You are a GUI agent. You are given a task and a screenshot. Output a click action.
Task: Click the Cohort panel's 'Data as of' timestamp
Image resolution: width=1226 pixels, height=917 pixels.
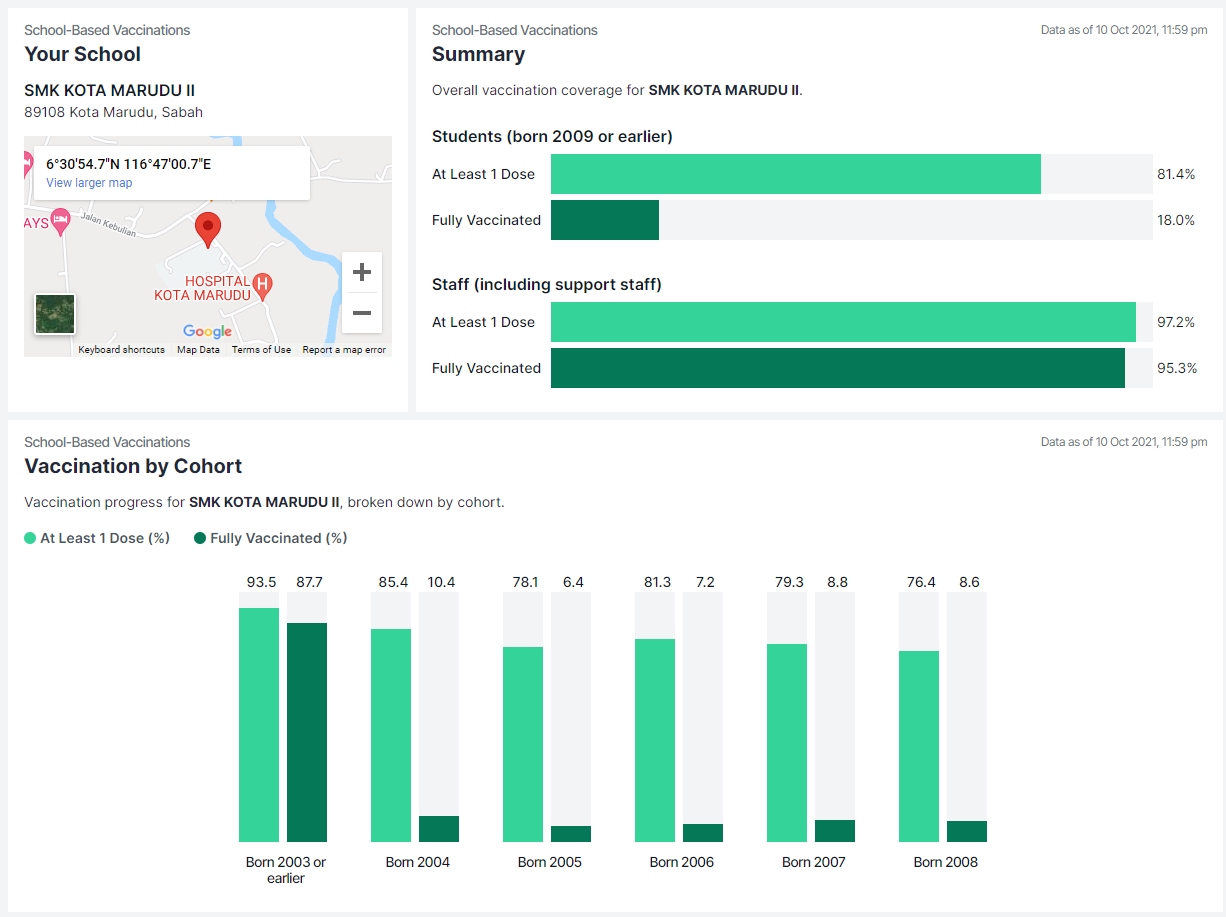click(1124, 442)
